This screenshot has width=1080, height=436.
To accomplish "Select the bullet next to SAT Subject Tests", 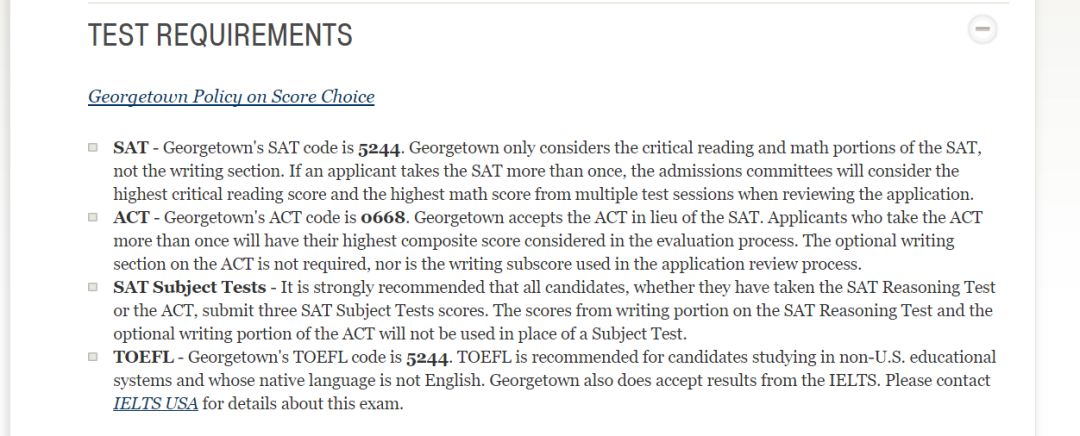I will (93, 287).
